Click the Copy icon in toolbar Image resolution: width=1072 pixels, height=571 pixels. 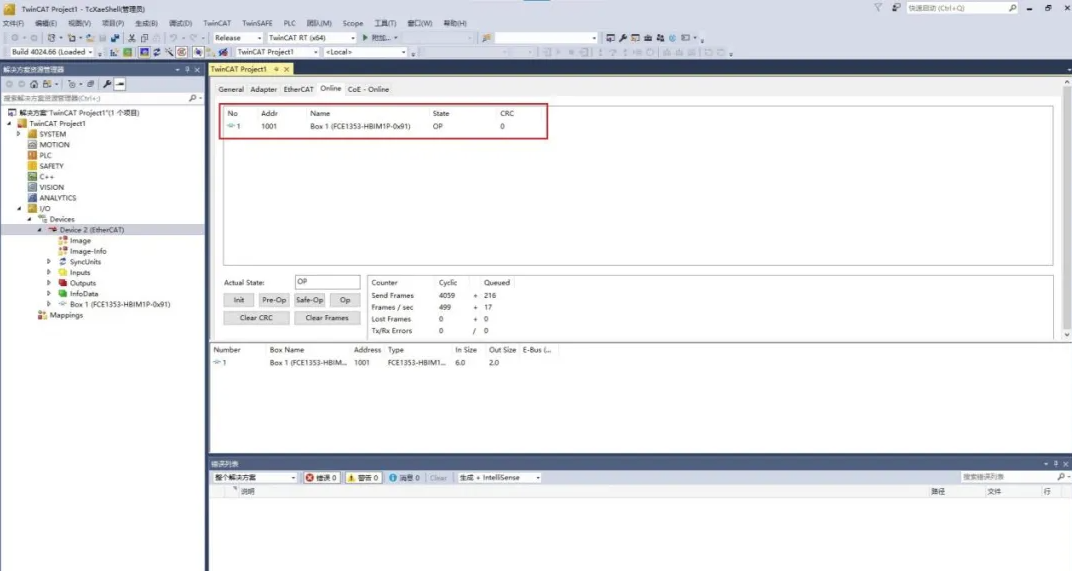144,38
